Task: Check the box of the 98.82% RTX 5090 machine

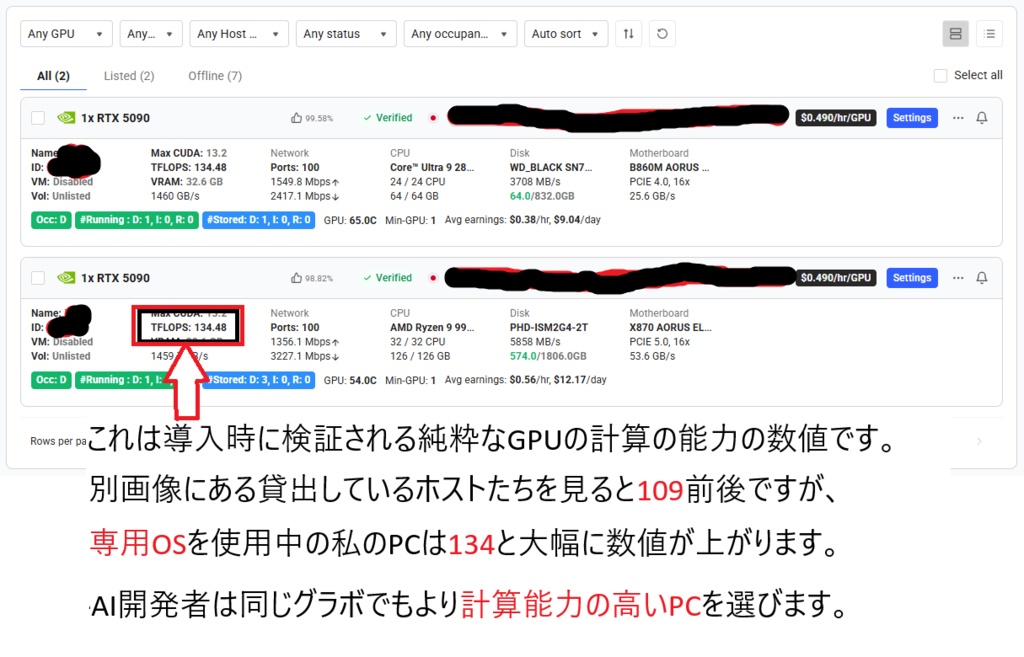Action: (38, 278)
